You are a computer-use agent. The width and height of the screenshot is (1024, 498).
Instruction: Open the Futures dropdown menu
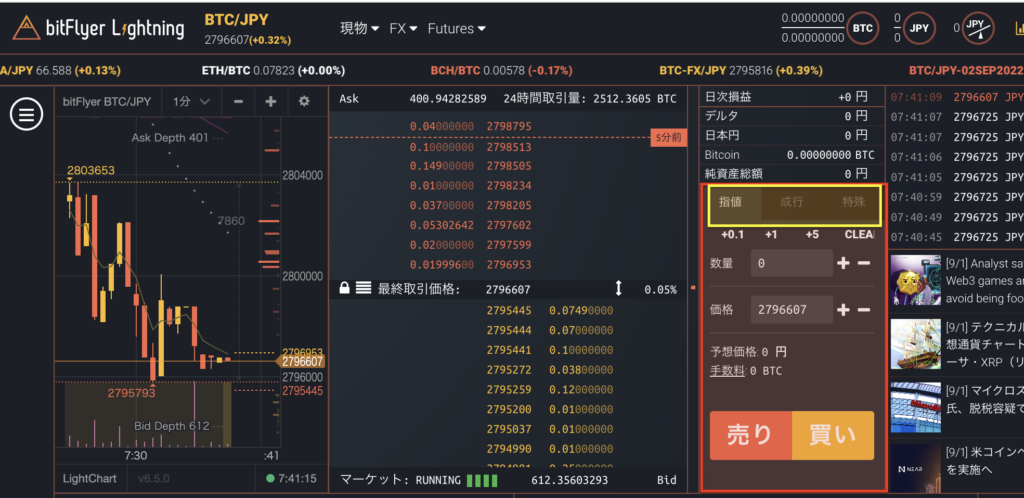tap(456, 29)
